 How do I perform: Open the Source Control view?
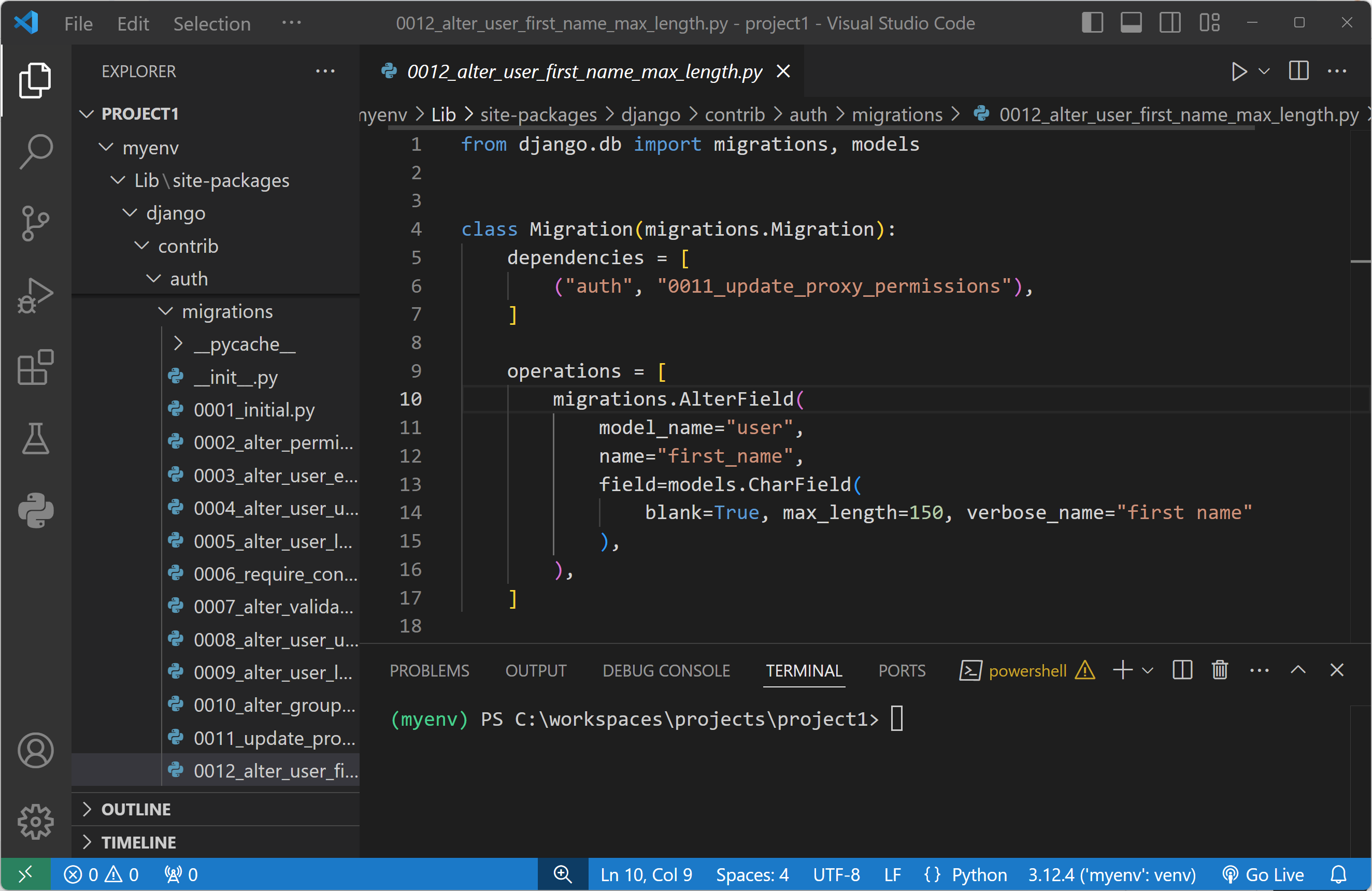pos(36,223)
